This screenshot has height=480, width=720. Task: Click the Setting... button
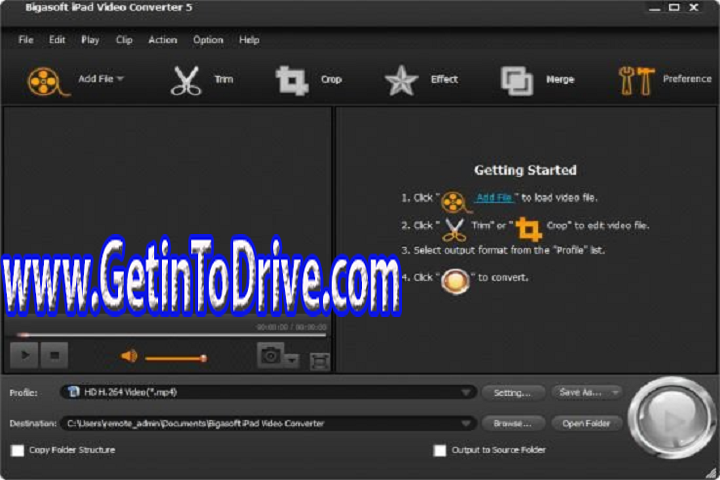(x=513, y=393)
